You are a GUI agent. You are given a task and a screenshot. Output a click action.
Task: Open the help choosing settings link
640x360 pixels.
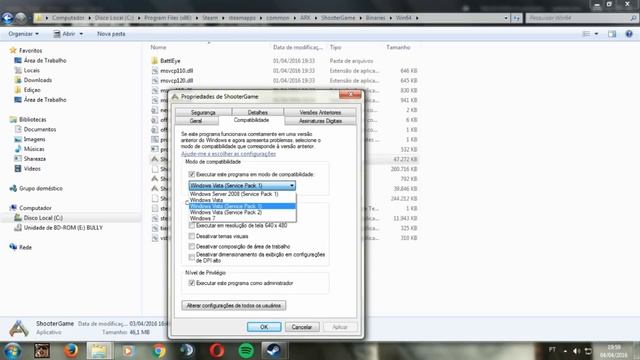click(229, 154)
